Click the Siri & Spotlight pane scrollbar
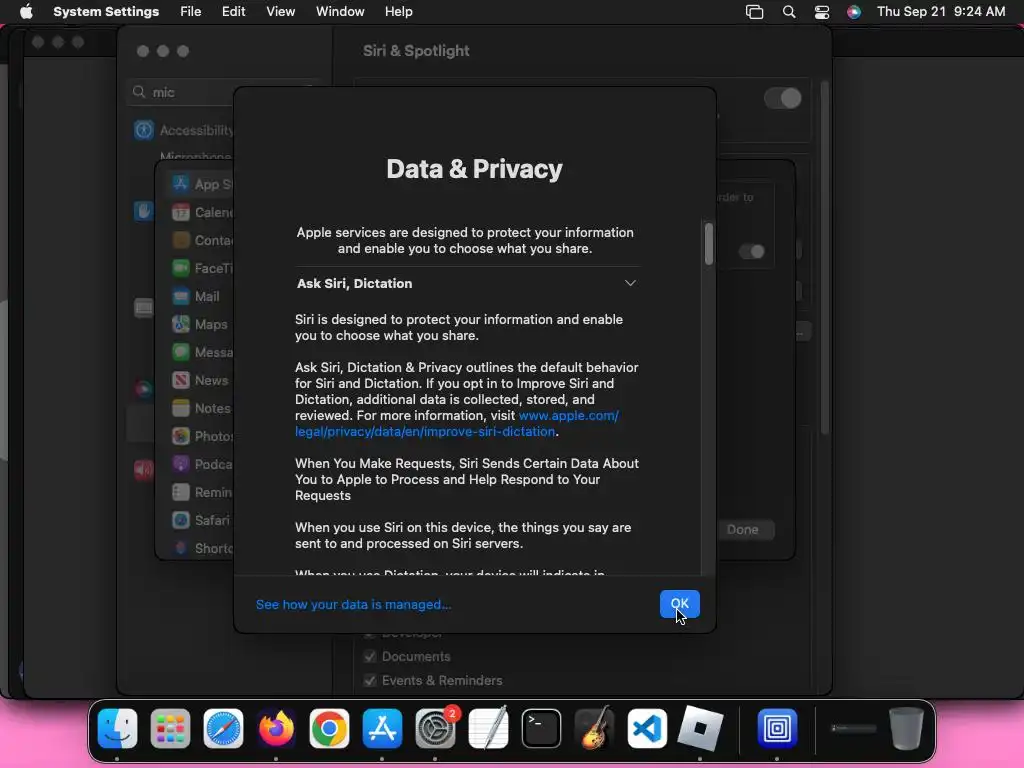The height and width of the screenshot is (768, 1024). point(824,258)
